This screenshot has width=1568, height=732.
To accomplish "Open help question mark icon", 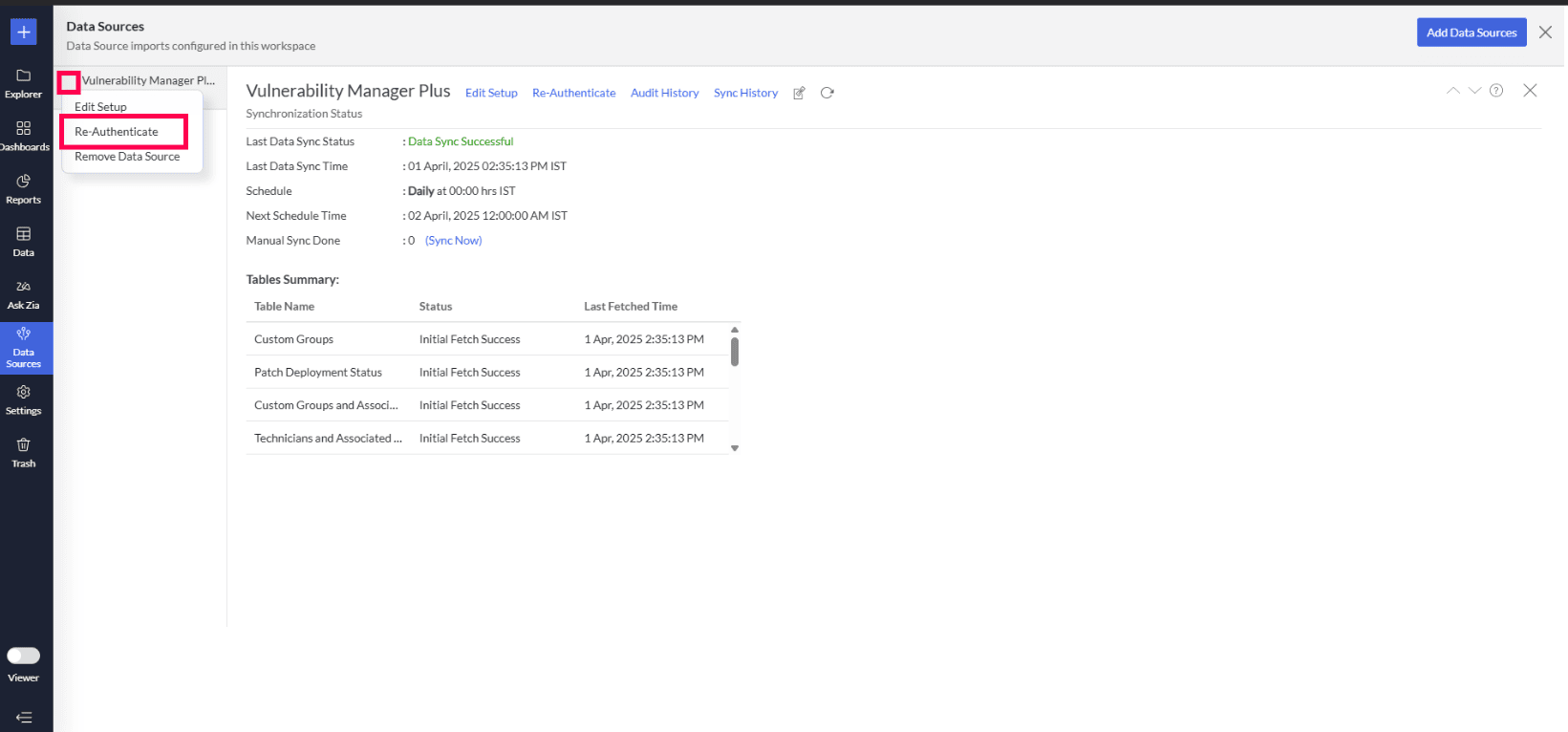I will click(1496, 91).
